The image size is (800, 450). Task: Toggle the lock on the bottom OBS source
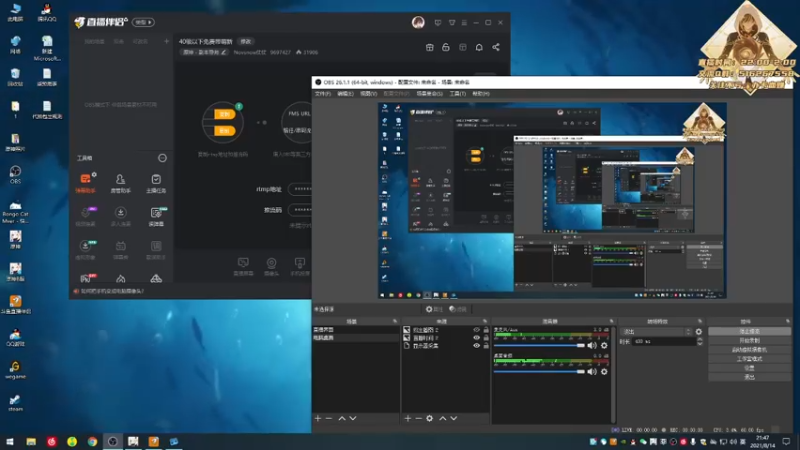(x=486, y=345)
